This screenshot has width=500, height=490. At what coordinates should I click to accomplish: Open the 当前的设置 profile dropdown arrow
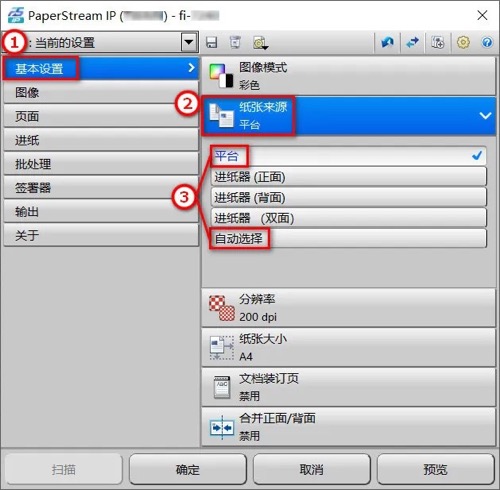(x=189, y=42)
